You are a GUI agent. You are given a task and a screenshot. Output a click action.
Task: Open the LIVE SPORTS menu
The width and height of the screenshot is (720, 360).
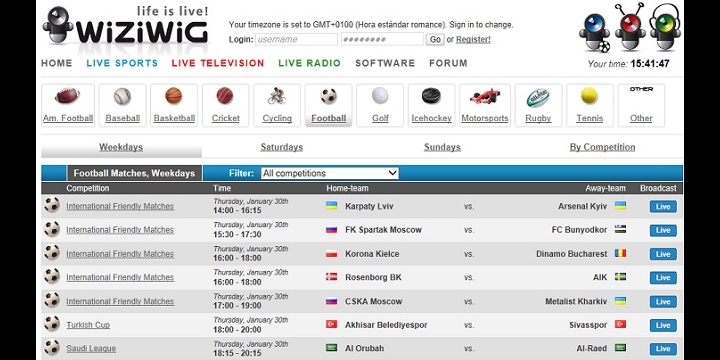[x=122, y=63]
